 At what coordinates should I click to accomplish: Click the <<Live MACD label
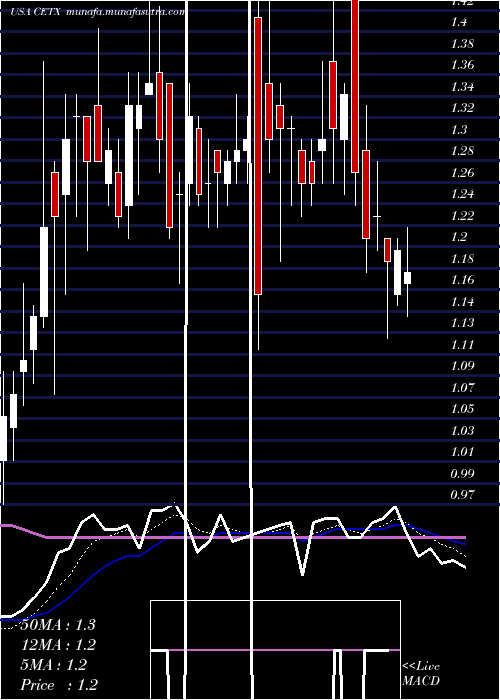(421, 674)
